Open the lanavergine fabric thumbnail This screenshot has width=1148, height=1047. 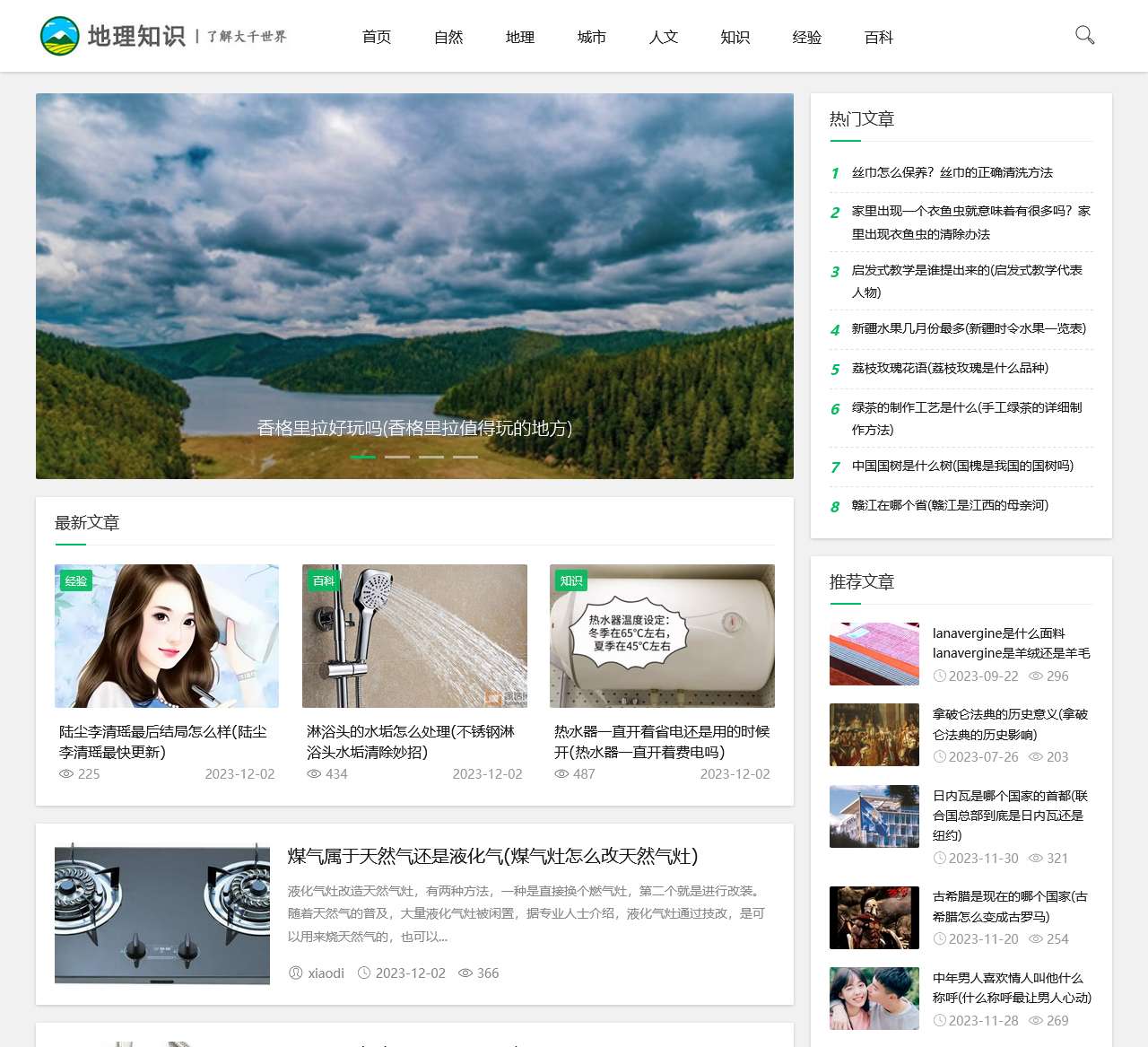tap(874, 654)
